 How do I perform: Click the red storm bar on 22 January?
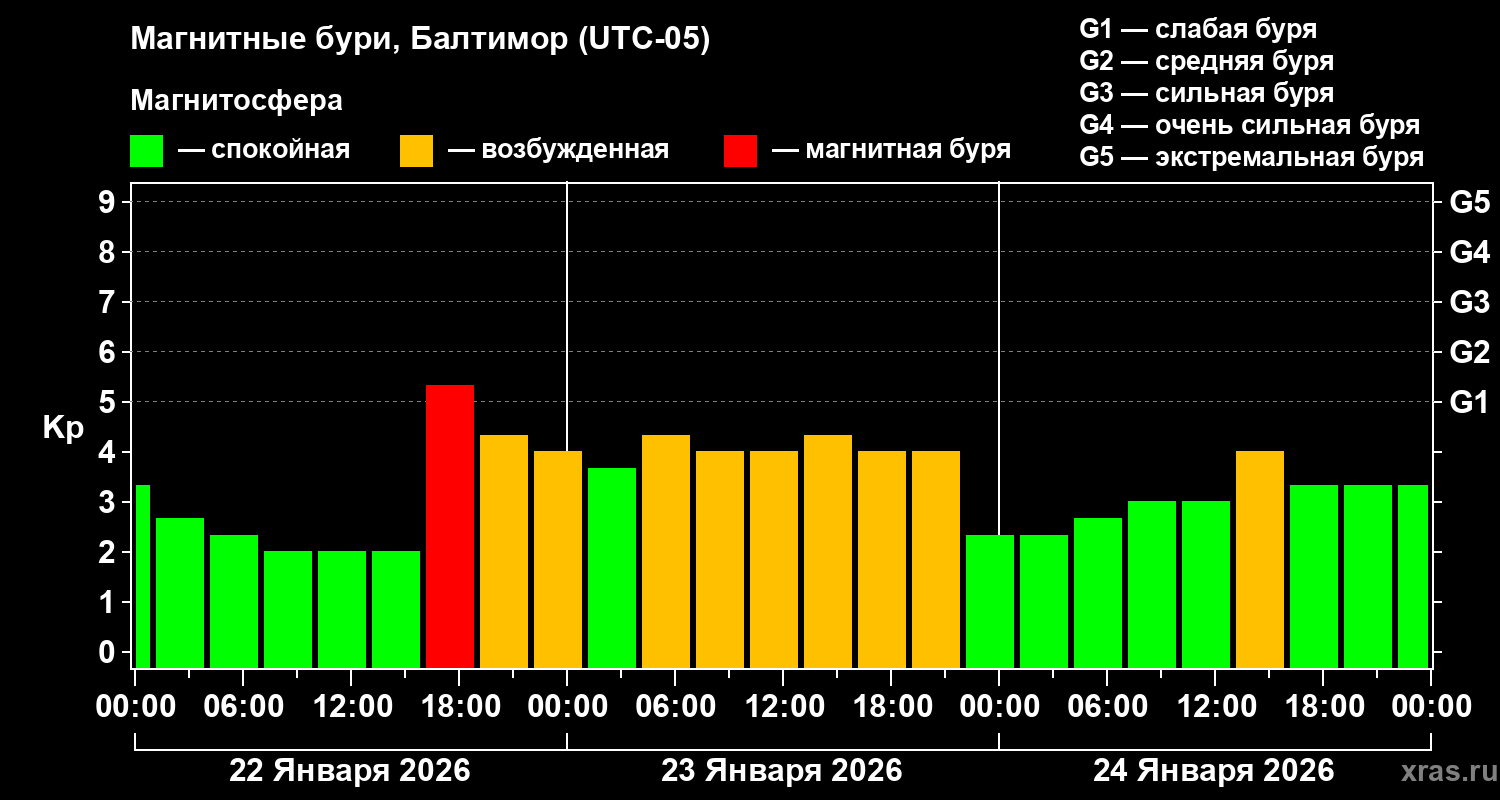[450, 526]
